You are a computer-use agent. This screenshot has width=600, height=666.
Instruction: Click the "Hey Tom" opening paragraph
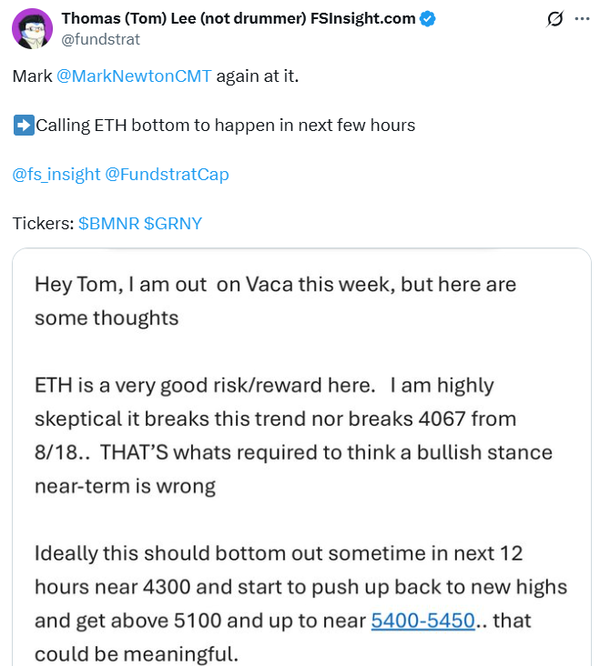(x=275, y=300)
